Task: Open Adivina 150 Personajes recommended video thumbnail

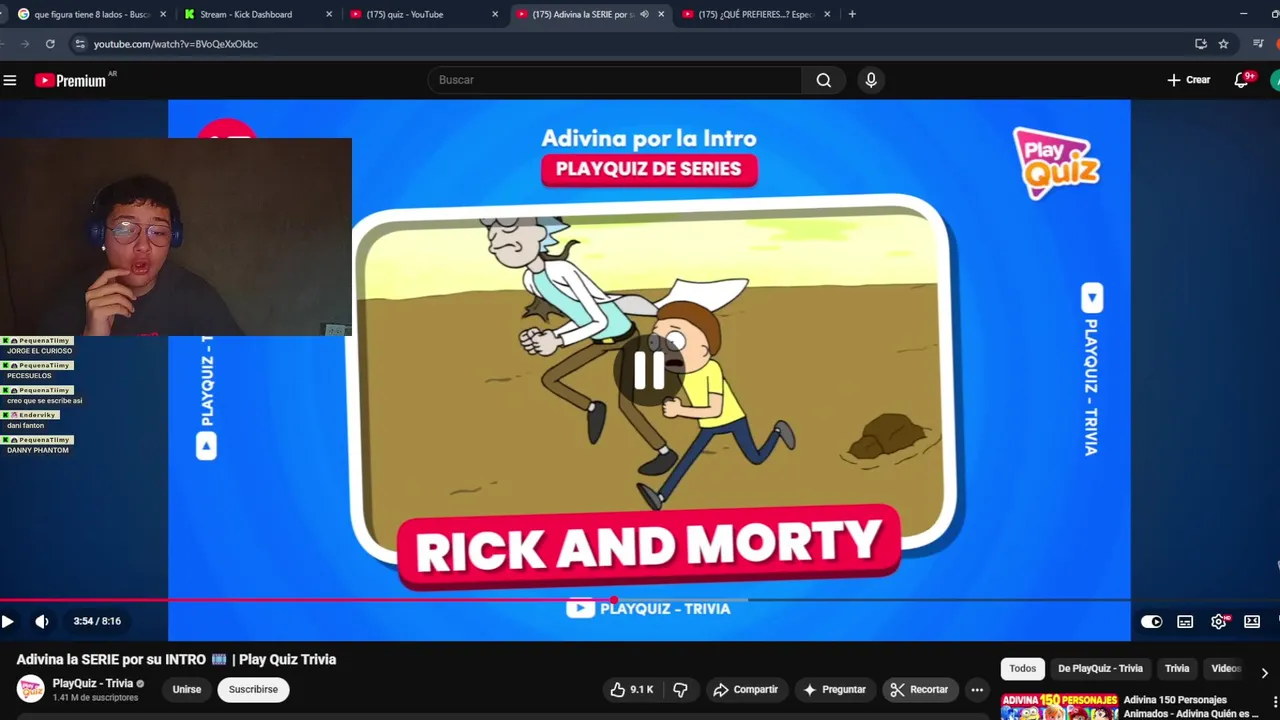Action: (x=1059, y=706)
